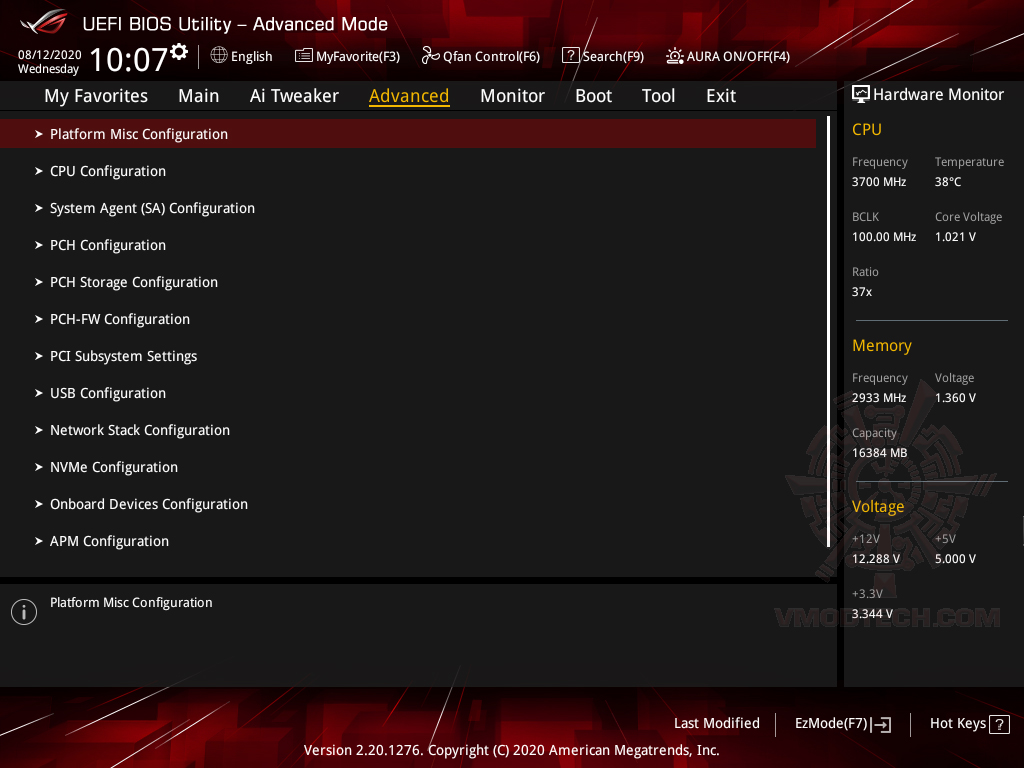Go to the Boot tab
Screen dimensions: 1024x768
click(593, 96)
